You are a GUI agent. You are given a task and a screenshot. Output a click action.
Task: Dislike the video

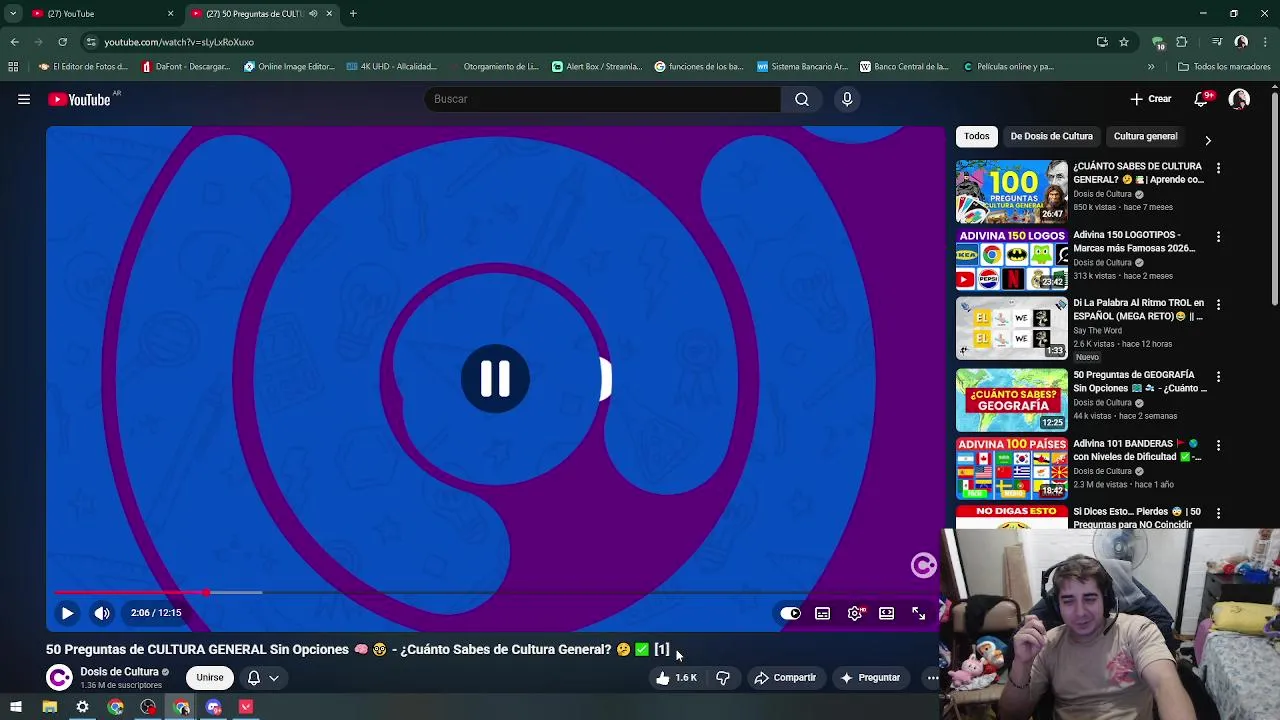pos(723,678)
